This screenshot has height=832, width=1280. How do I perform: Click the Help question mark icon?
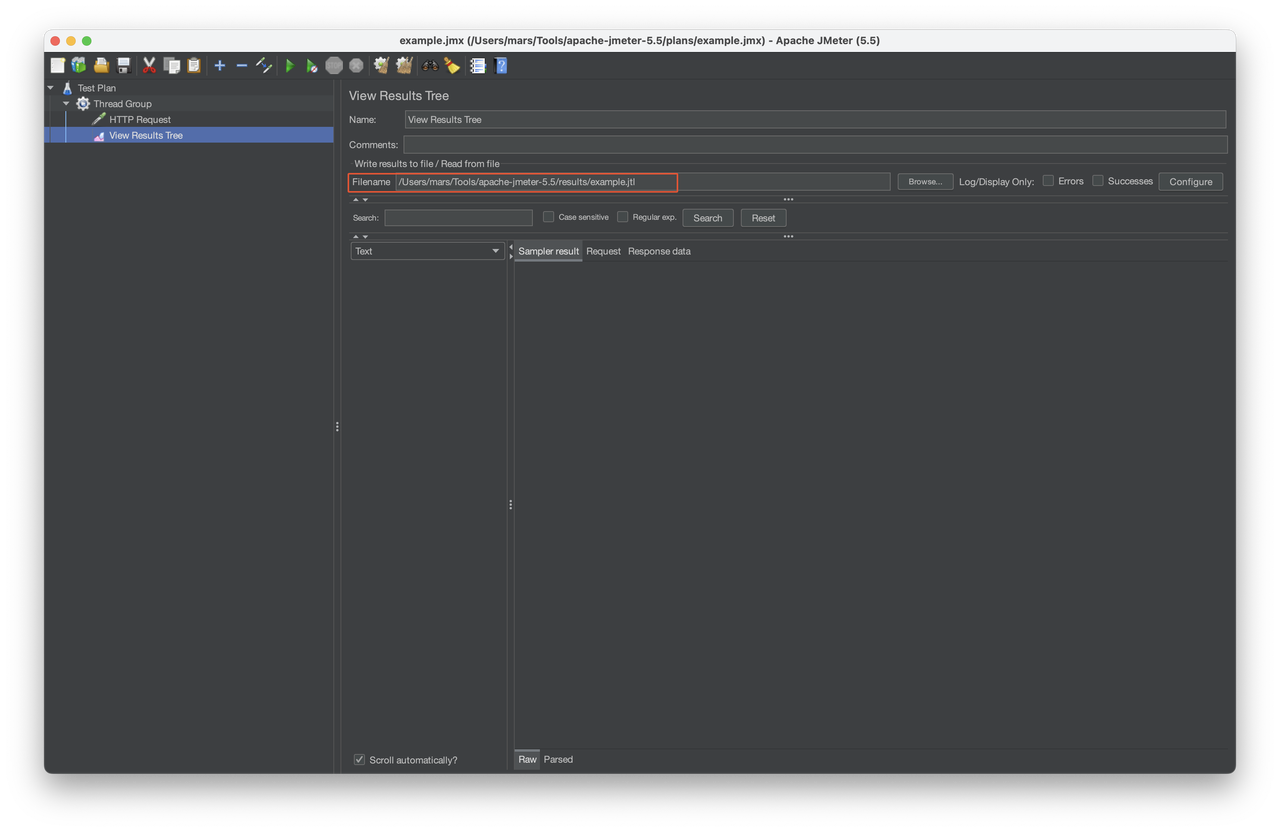click(501, 66)
